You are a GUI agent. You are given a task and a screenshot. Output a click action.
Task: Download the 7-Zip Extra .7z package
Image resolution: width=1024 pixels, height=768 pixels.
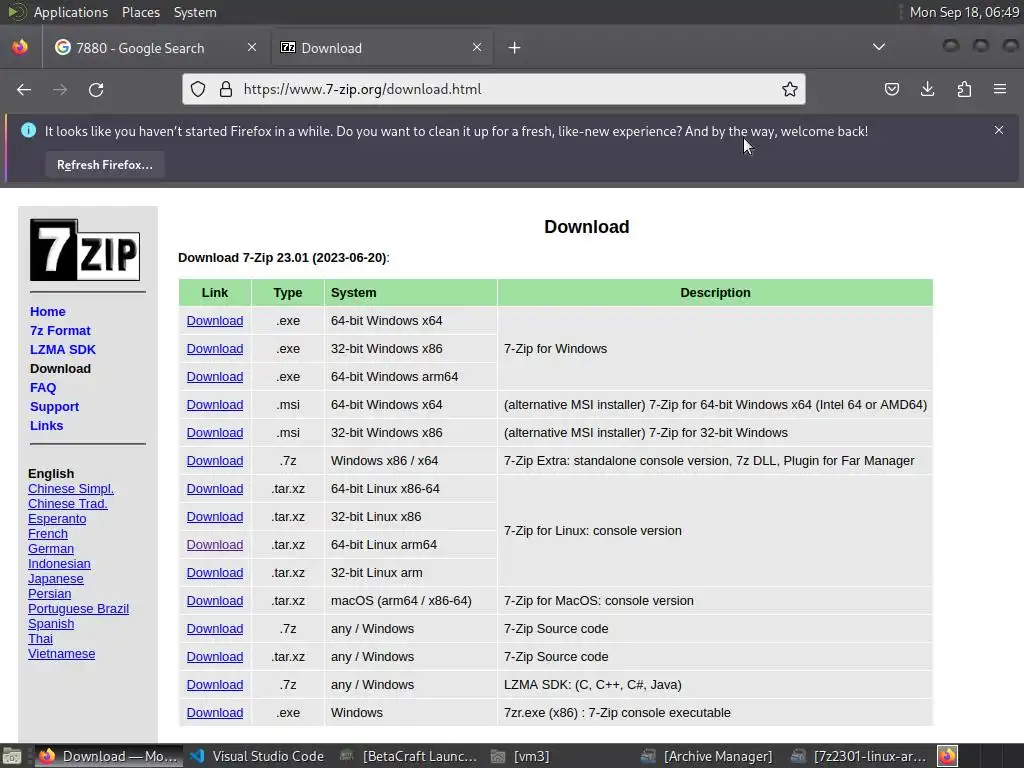215,461
